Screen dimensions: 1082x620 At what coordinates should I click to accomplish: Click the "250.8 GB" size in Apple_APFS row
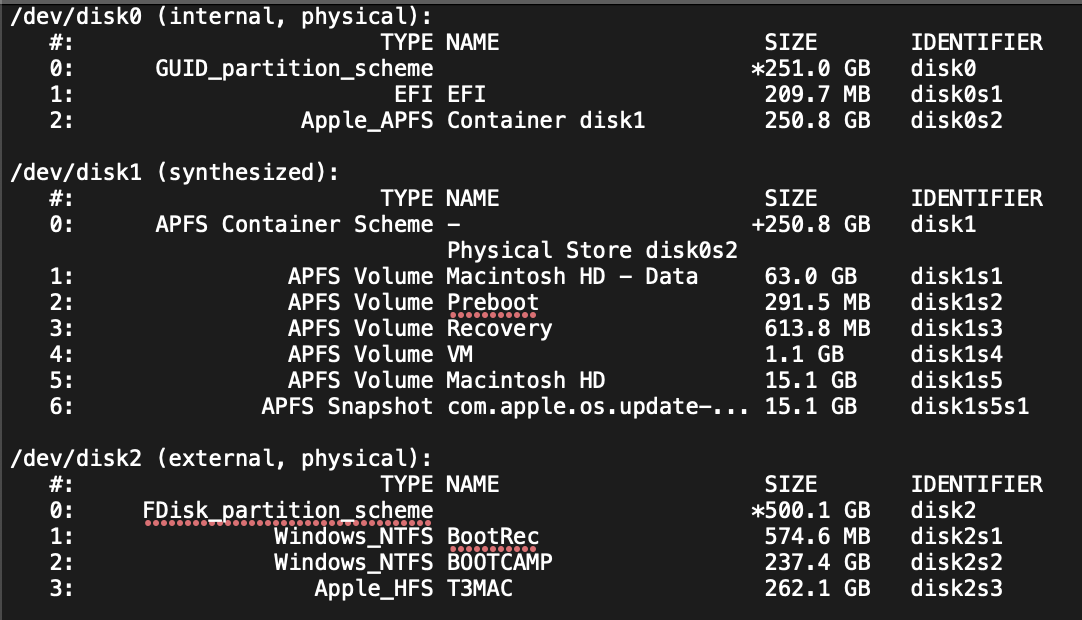click(817, 121)
